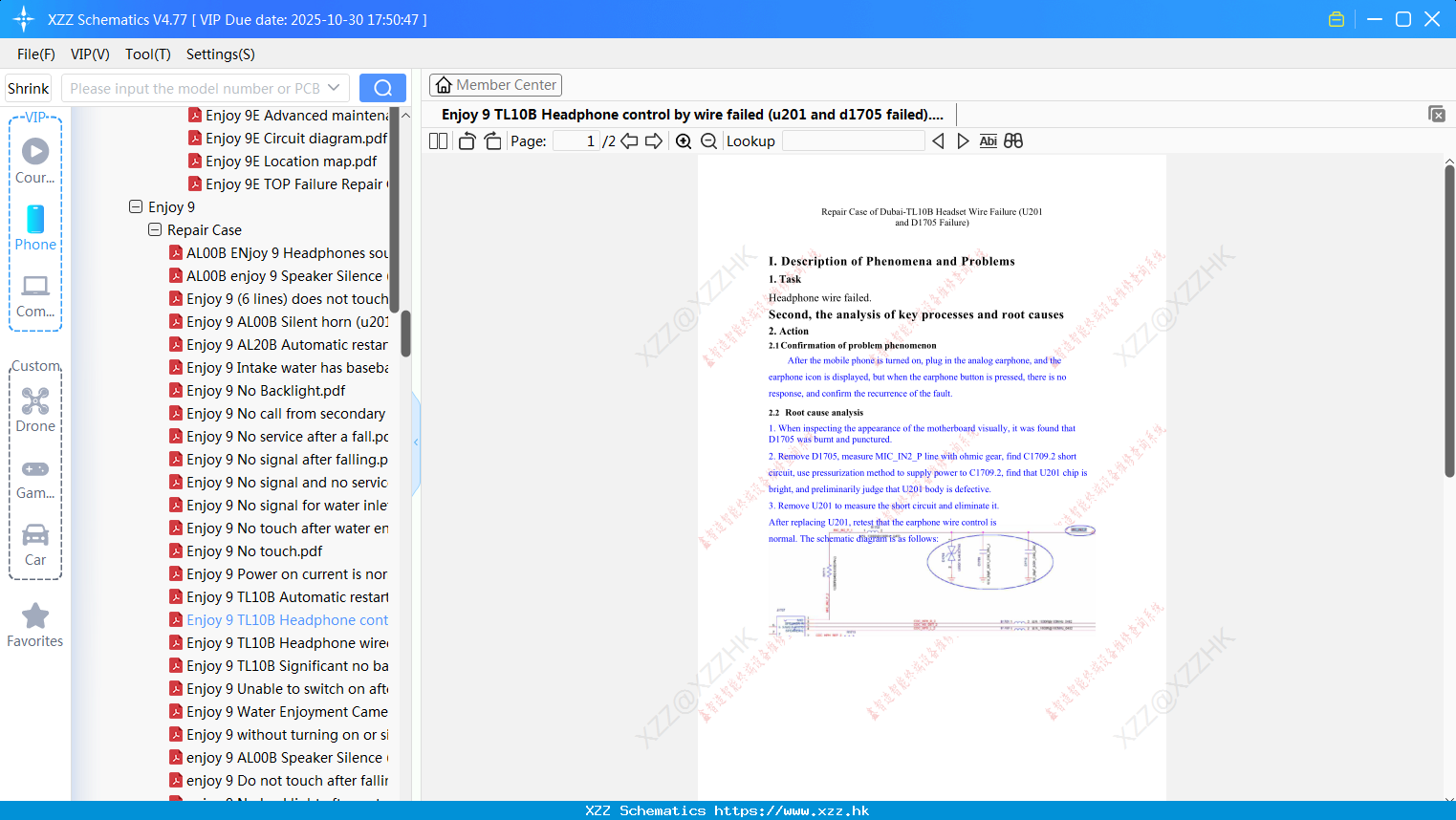The image size is (1456, 820).
Task: Click the page number field
Action: [576, 140]
